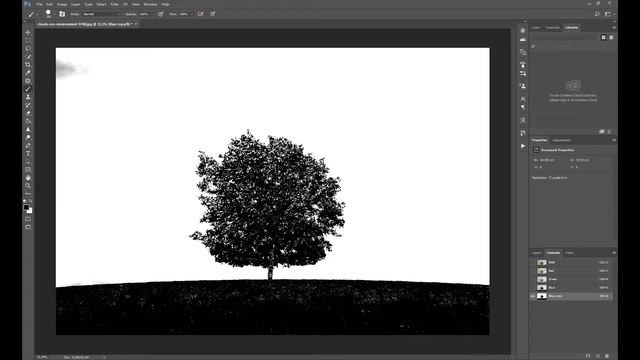640x360 pixels.
Task: Create new channel icon
Action: 598,356
